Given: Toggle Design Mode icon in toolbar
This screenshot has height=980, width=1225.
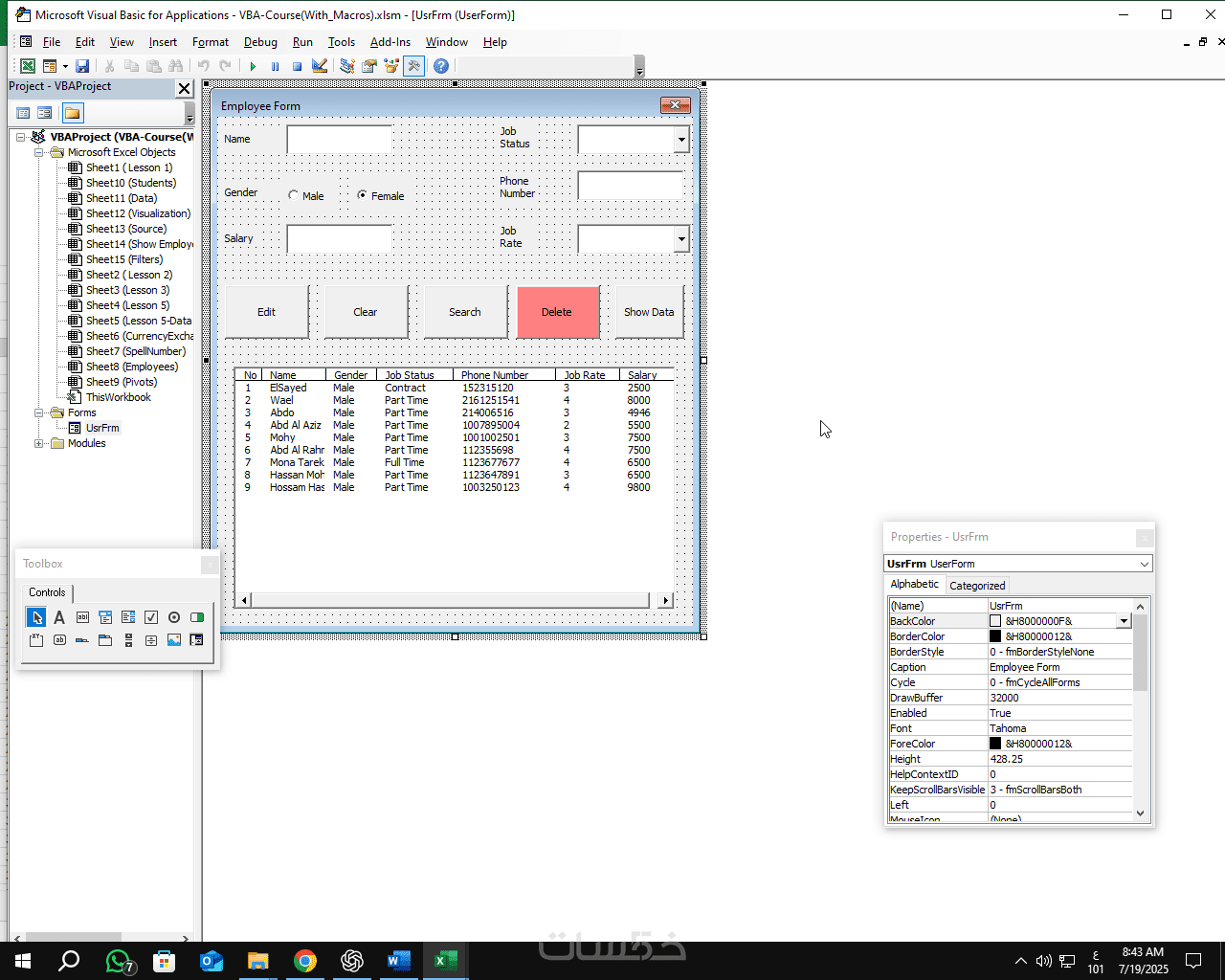Looking at the screenshot, I should click(x=320, y=66).
